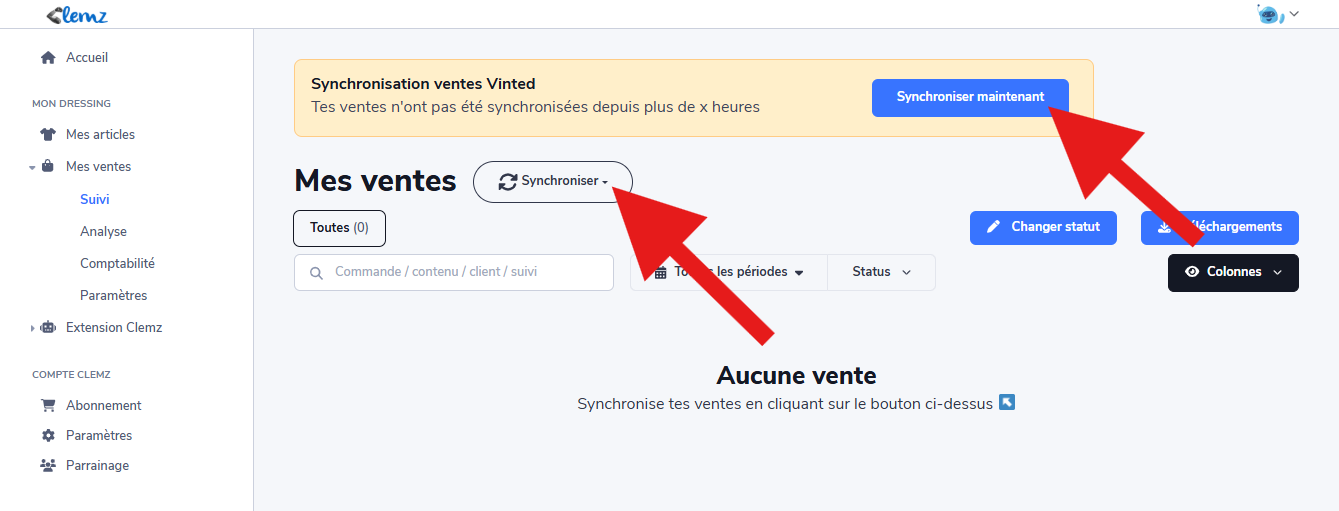Click the Paramètres gear icon under Compte Clemz

(x=48, y=436)
